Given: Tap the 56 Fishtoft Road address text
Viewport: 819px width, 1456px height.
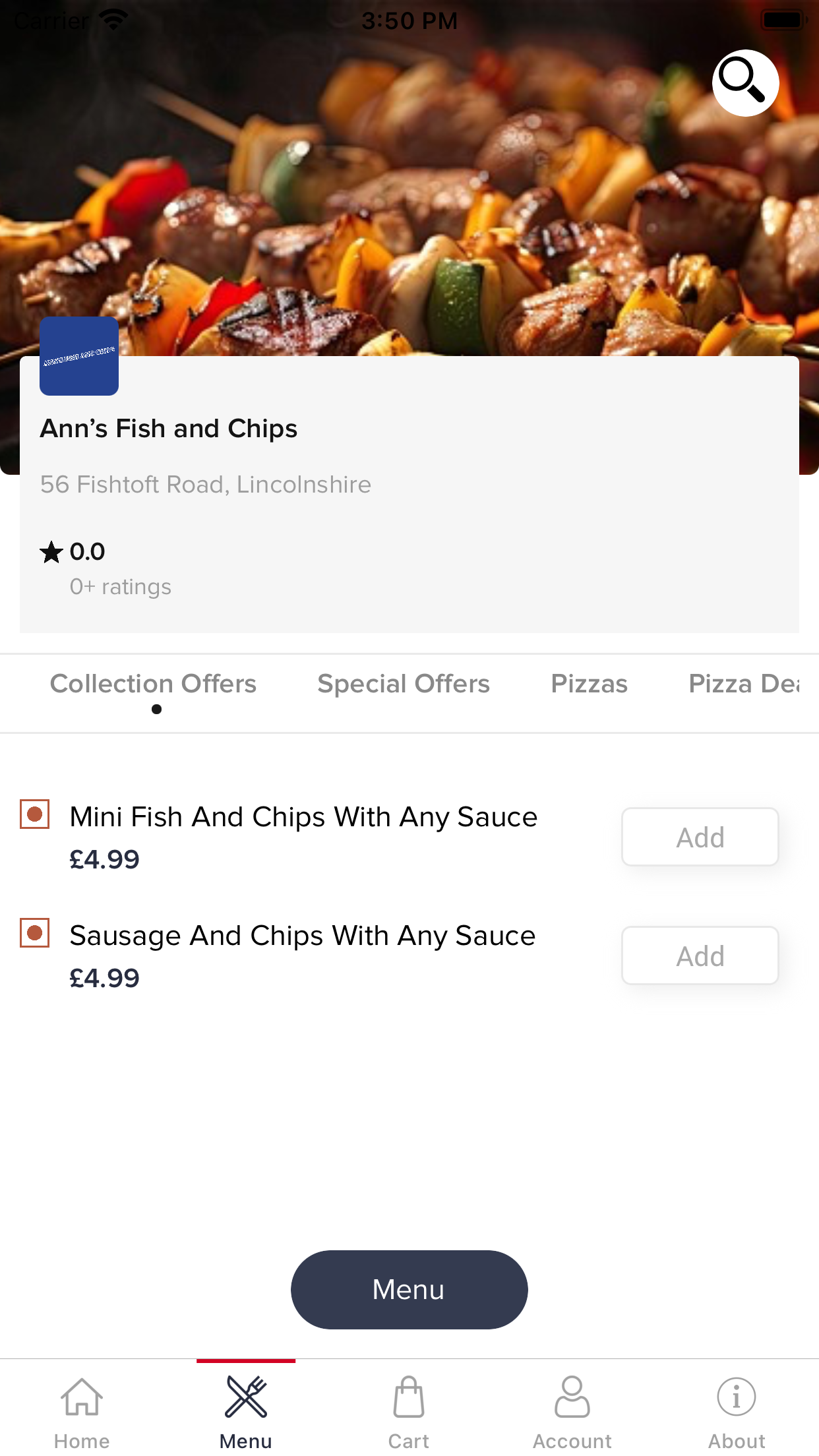Looking at the screenshot, I should [x=206, y=485].
